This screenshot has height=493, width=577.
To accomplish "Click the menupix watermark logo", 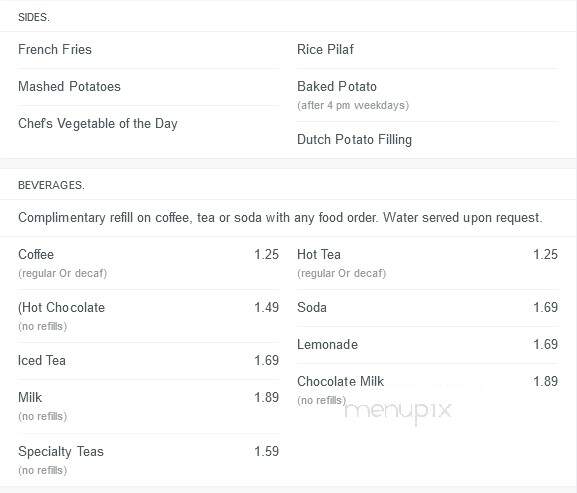I will point(398,412).
